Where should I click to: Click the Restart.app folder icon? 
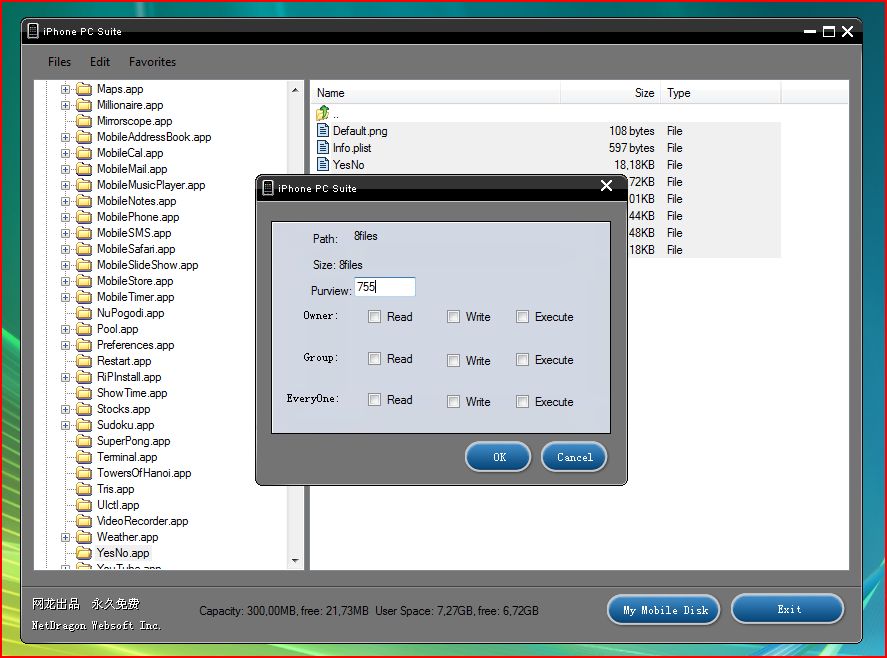pos(84,361)
